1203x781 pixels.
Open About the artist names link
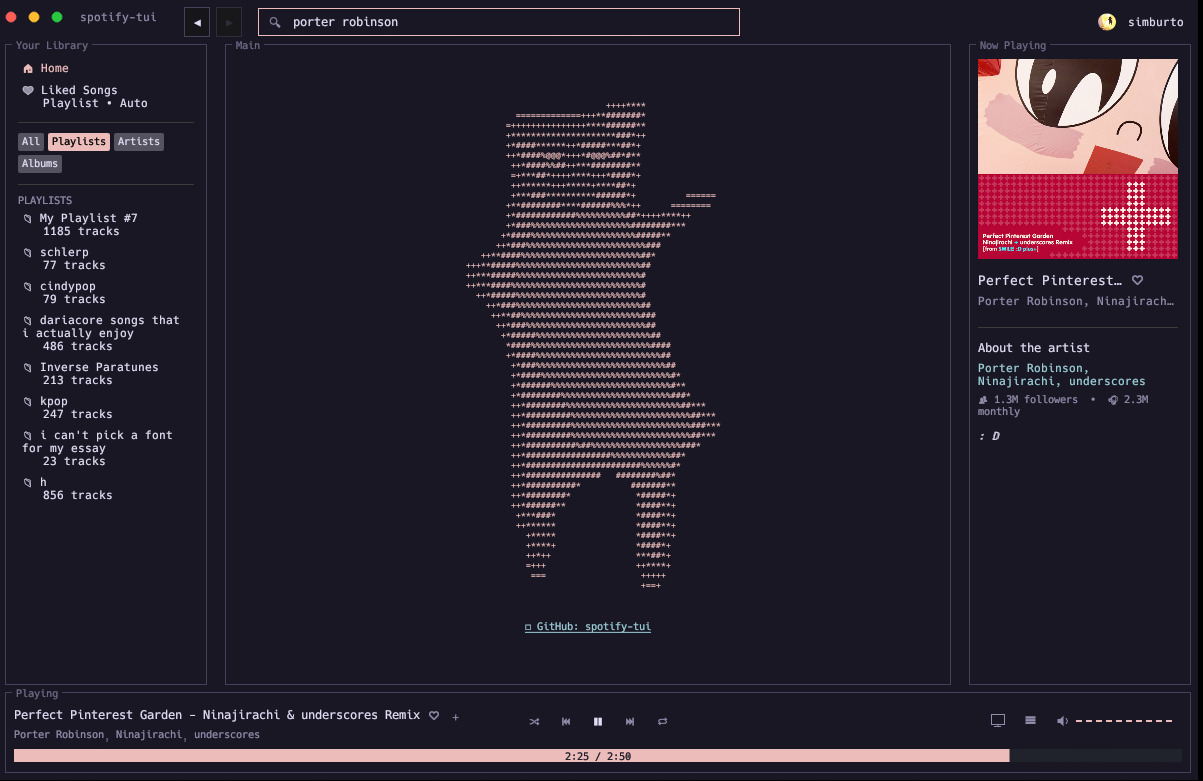point(1062,375)
